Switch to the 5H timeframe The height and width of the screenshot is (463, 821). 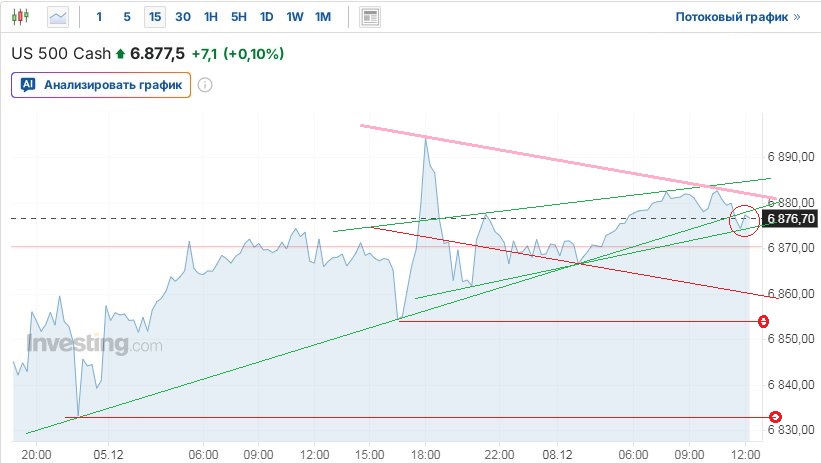(x=238, y=17)
